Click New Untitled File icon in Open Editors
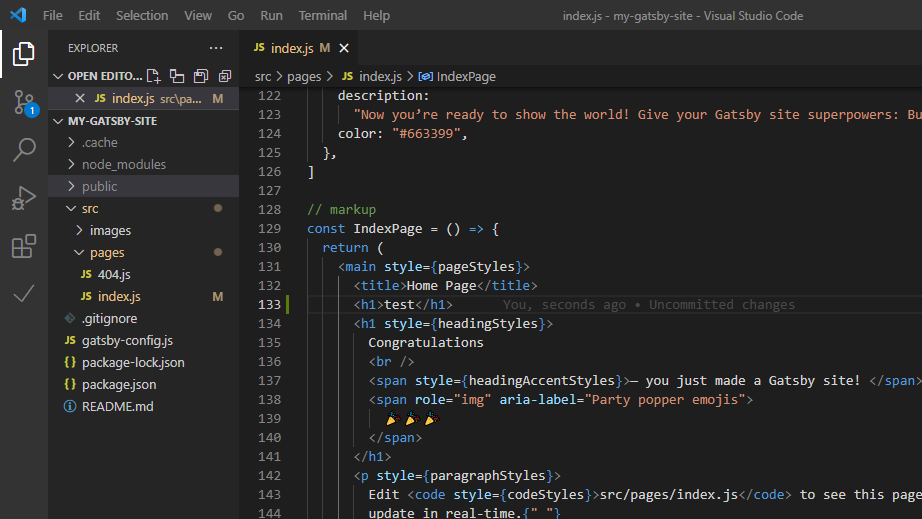This screenshot has width=922, height=519. [153, 76]
